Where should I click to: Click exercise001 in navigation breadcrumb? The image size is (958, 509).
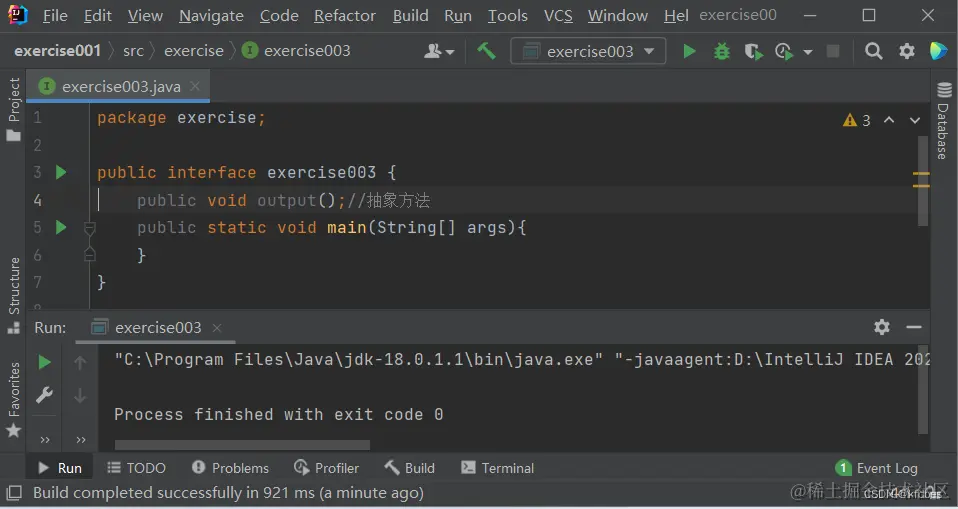coord(57,51)
